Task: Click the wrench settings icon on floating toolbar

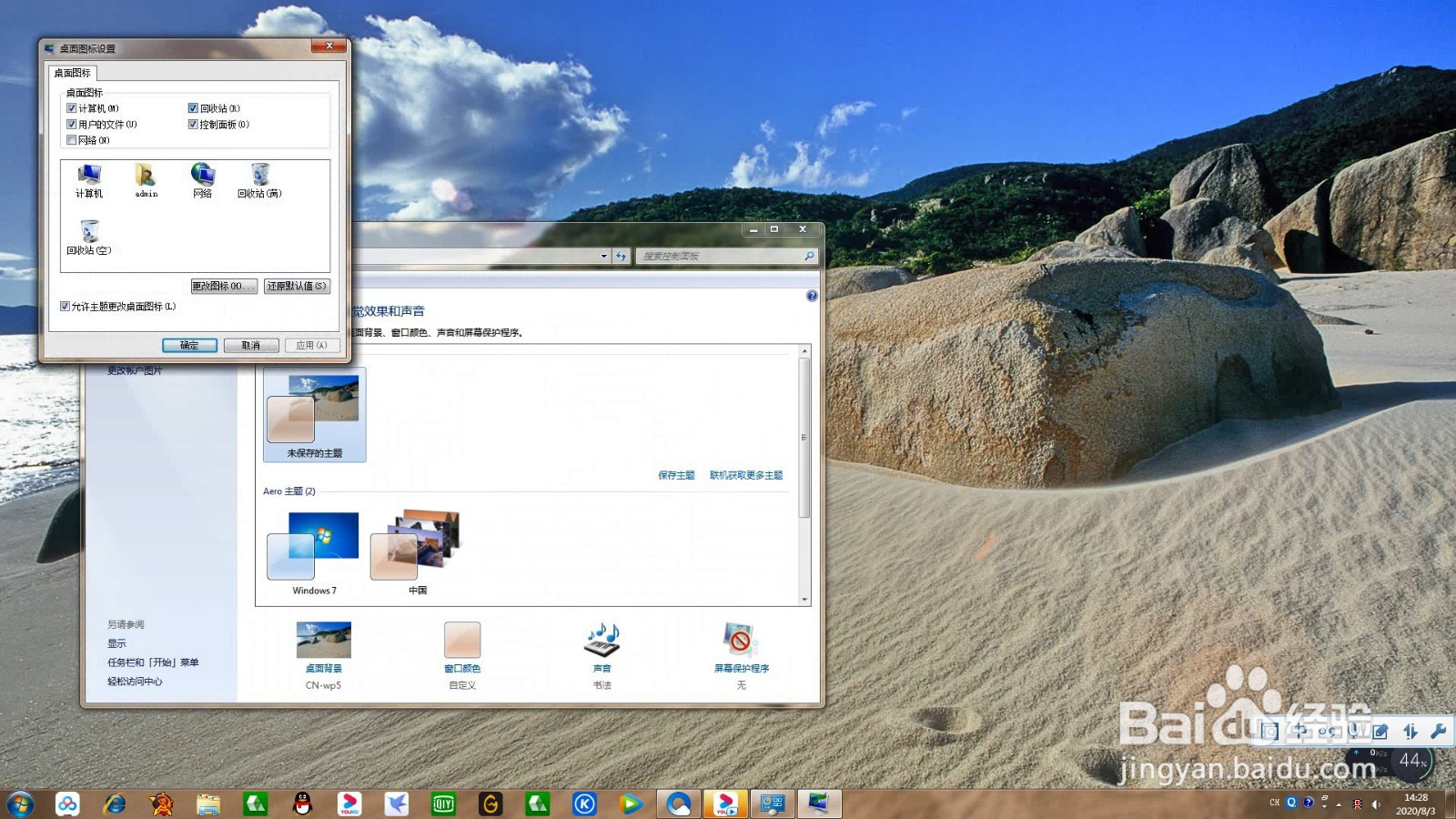Action: click(x=1438, y=731)
